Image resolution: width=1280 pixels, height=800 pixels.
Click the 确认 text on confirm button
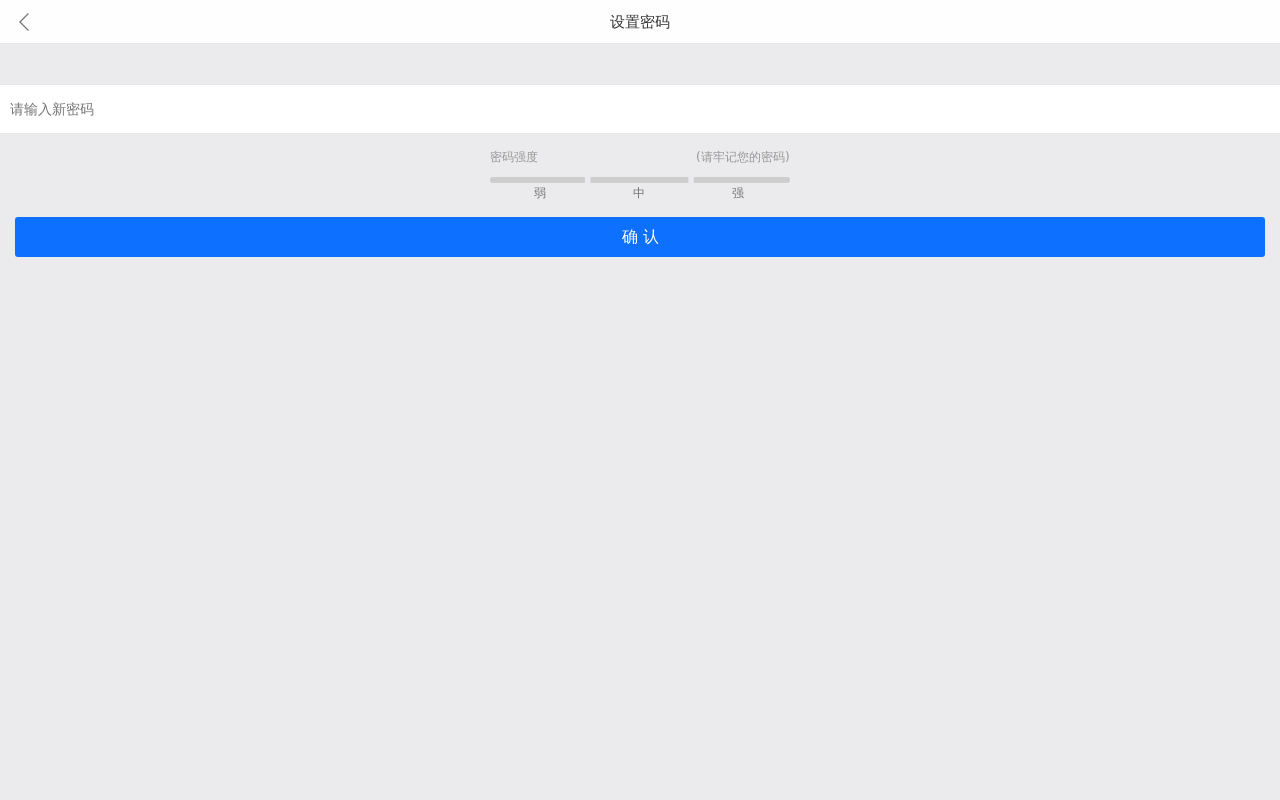coord(640,237)
